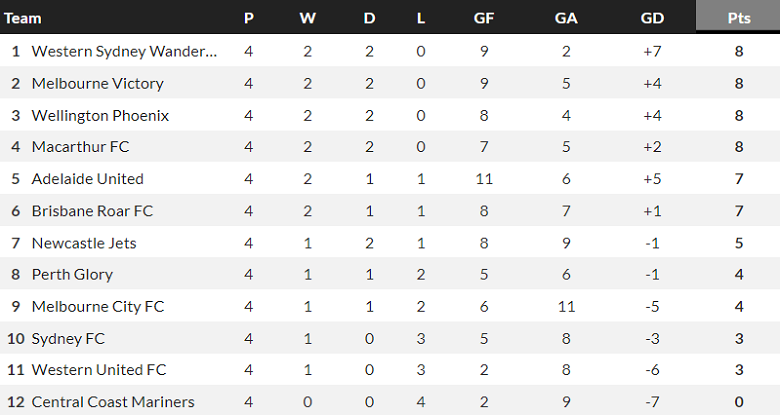The width and height of the screenshot is (780, 415).
Task: Click Western United FC team name
Action: pos(99,370)
